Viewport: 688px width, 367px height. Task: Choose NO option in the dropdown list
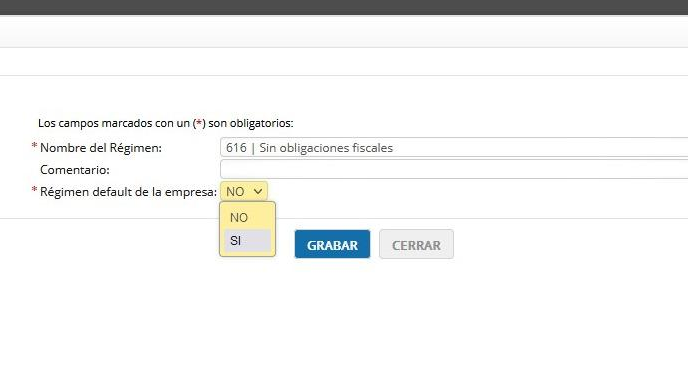click(247, 217)
